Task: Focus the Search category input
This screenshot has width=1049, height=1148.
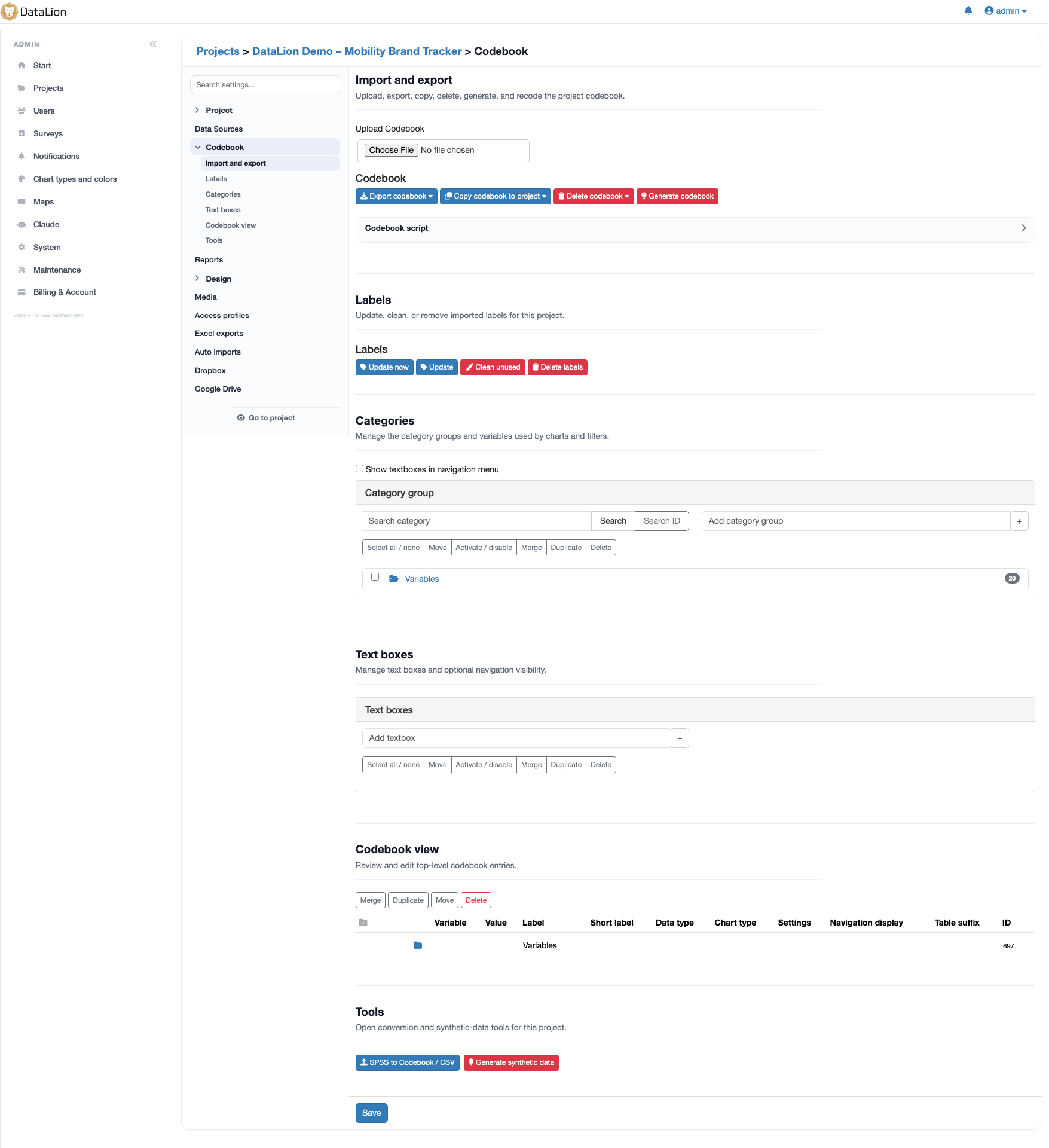Action: (x=477, y=521)
